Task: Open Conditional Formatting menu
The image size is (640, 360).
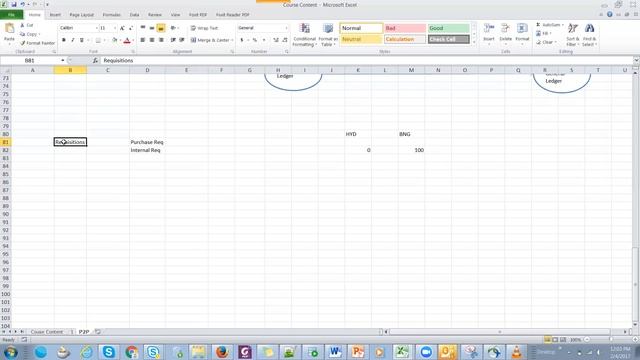Action: [304, 35]
